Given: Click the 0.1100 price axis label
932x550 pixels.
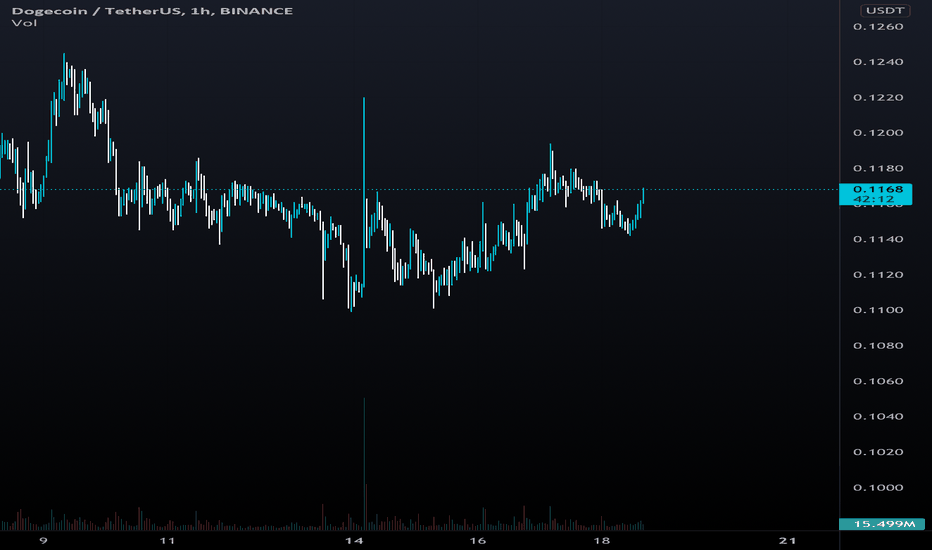Looking at the screenshot, I should click(878, 310).
